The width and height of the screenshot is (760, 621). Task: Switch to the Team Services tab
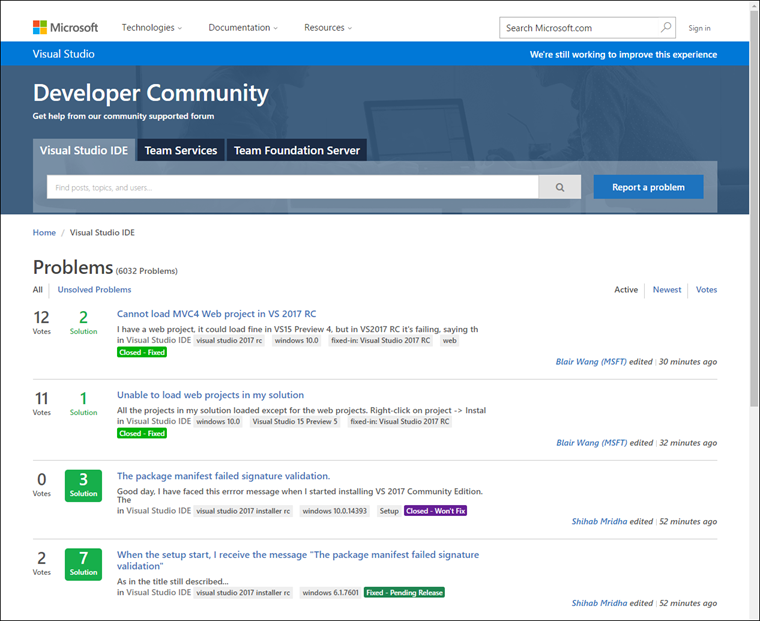click(181, 150)
